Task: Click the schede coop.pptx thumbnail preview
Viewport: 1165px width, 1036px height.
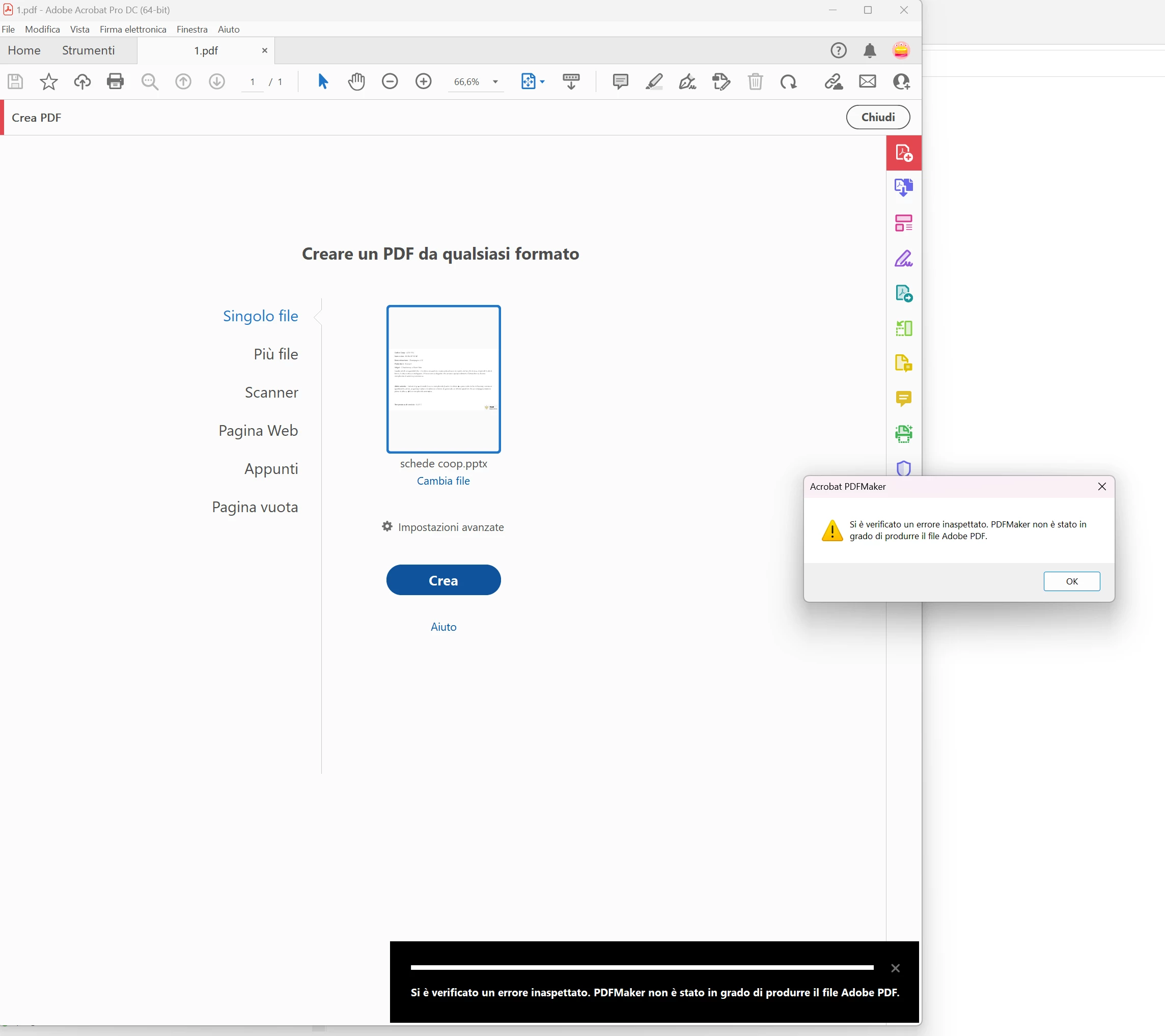Action: pos(443,379)
